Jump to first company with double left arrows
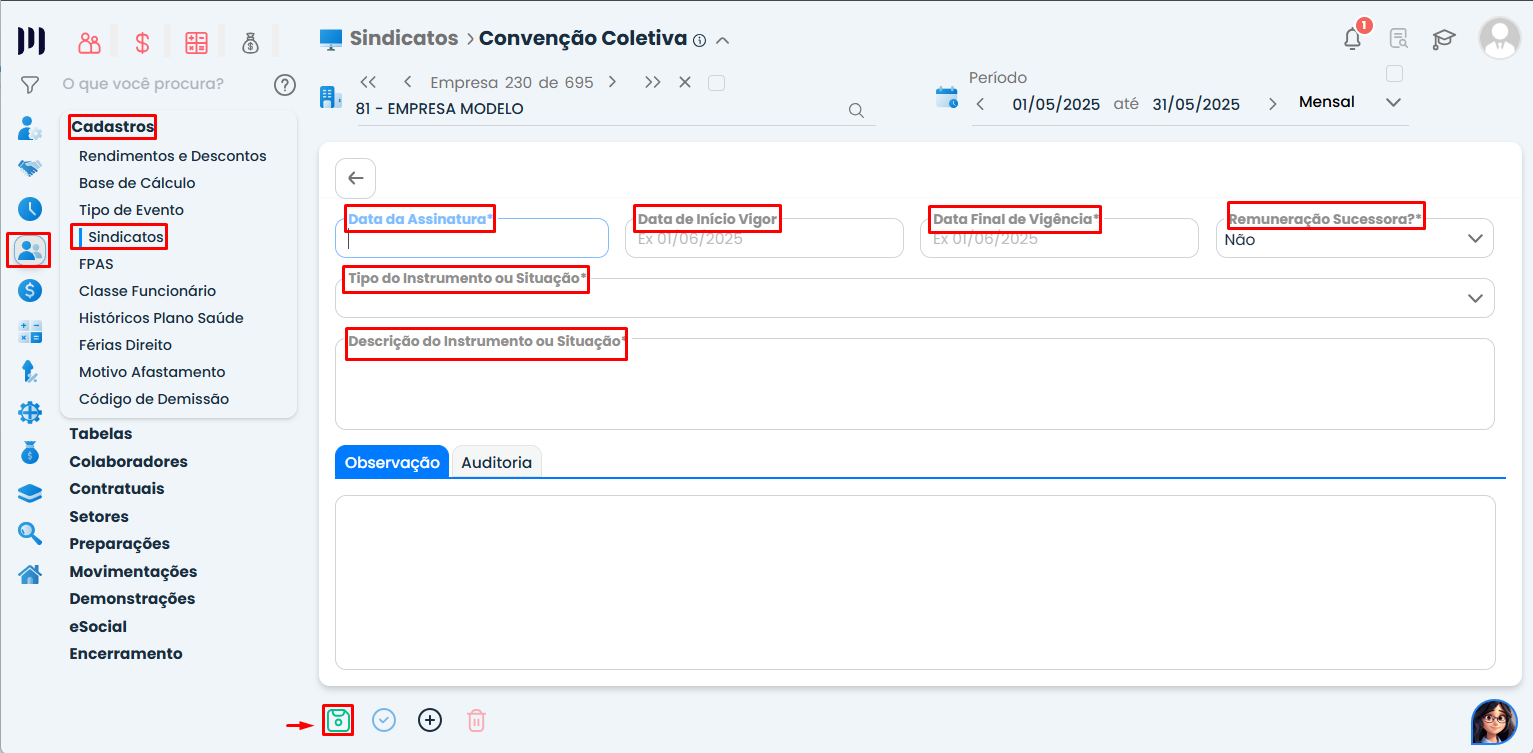The height and width of the screenshot is (753, 1533). point(367,82)
